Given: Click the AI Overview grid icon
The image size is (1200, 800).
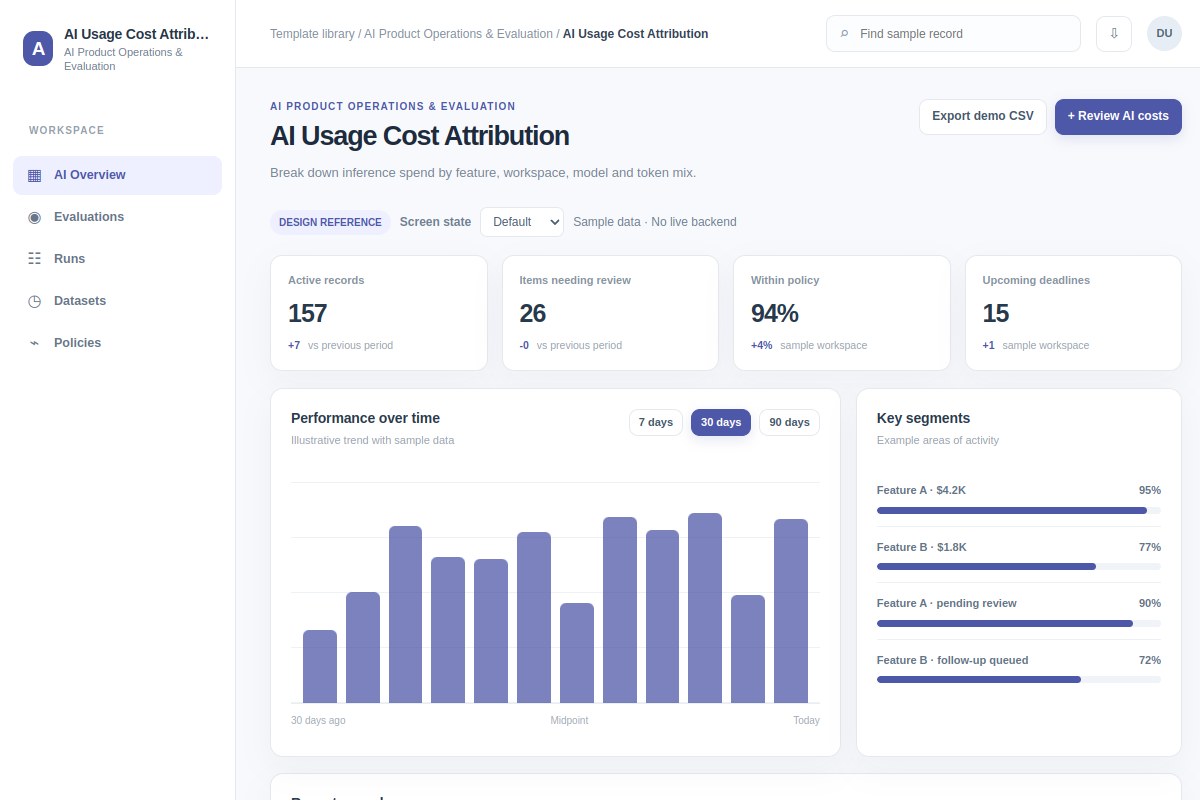Looking at the screenshot, I should pos(34,175).
